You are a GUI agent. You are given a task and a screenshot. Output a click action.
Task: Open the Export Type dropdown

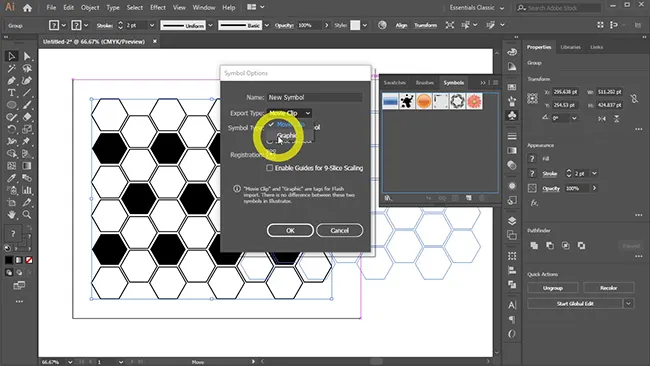pyautogui.click(x=289, y=113)
